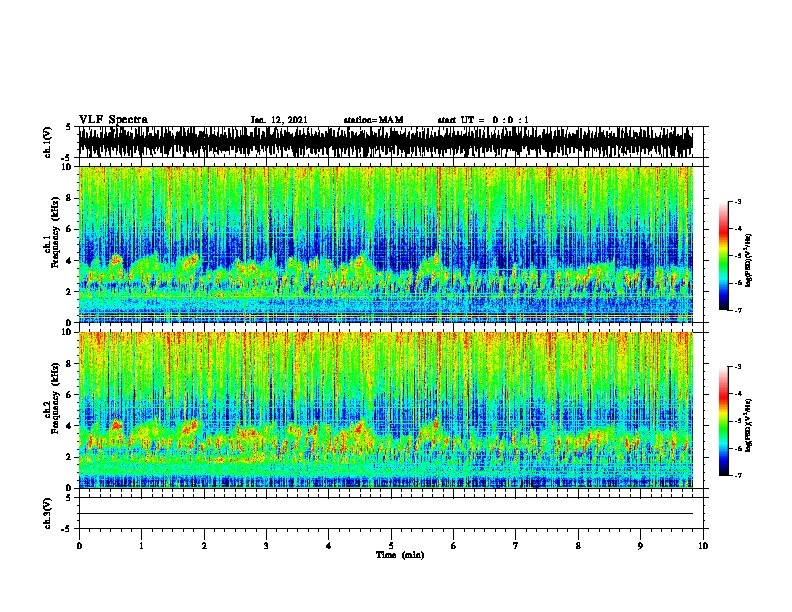Image resolution: width=792 pixels, height=612 pixels.
Task: Click the date text "Jan. 12, 2021"
Action: (279, 120)
